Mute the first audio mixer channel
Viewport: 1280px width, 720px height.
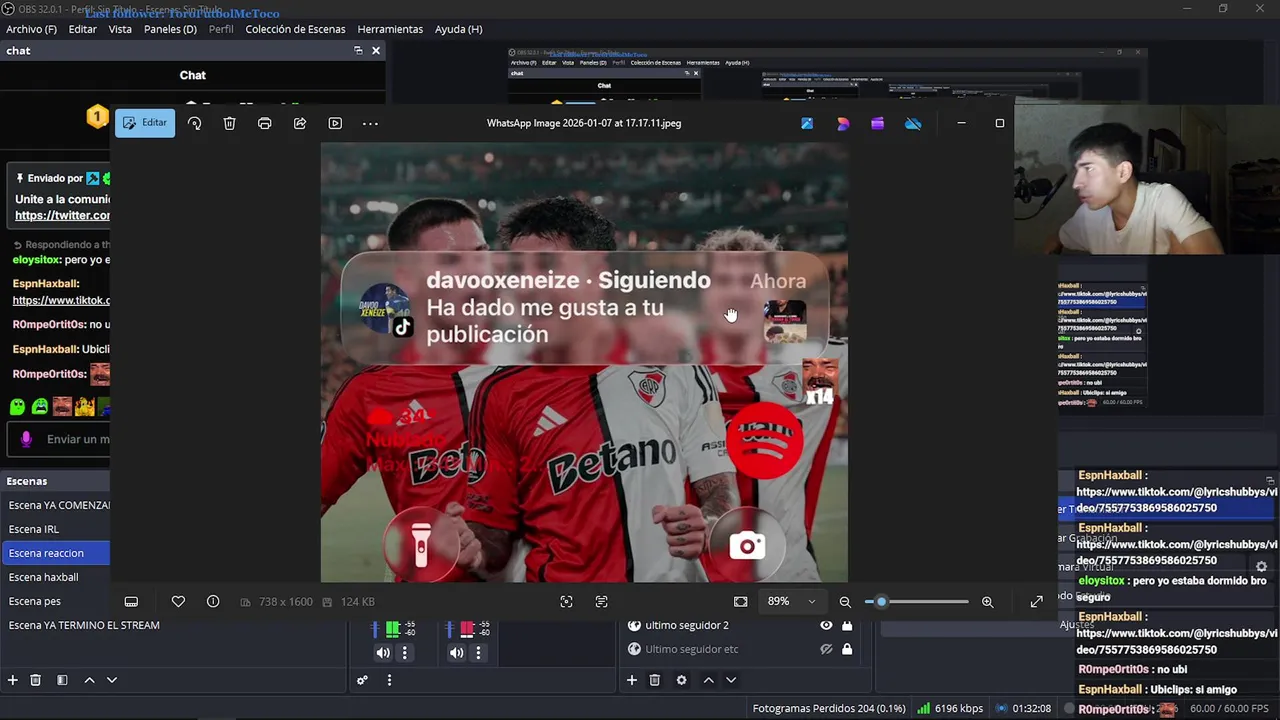point(383,653)
